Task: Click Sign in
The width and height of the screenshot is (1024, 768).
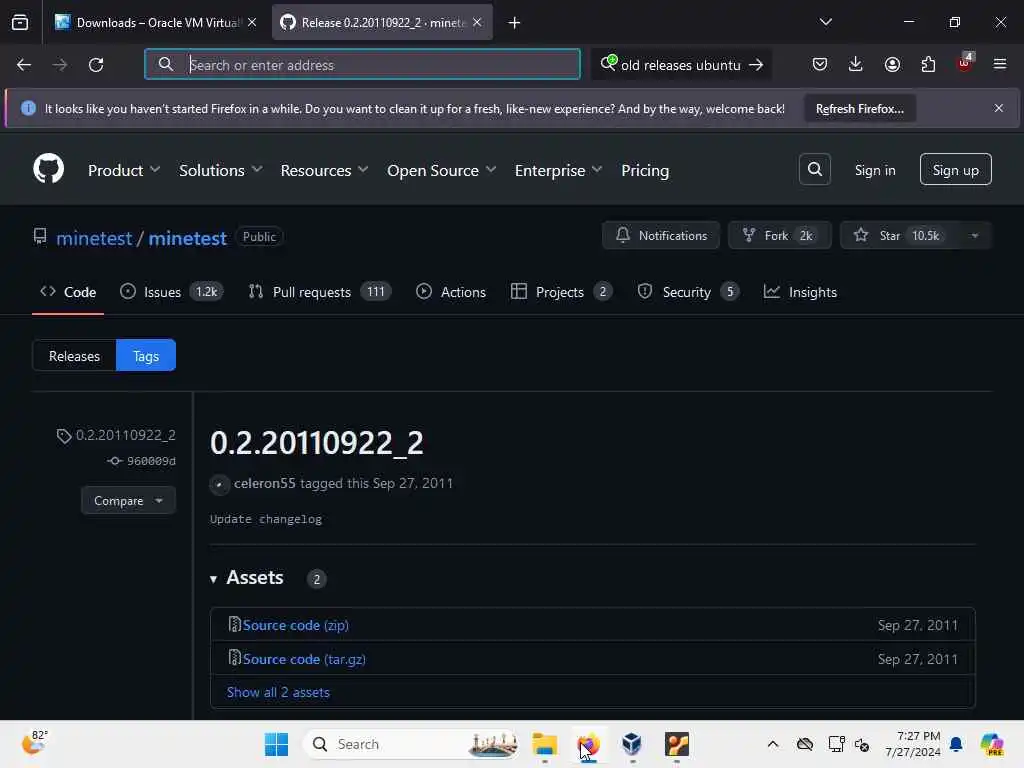Action: coord(874,170)
